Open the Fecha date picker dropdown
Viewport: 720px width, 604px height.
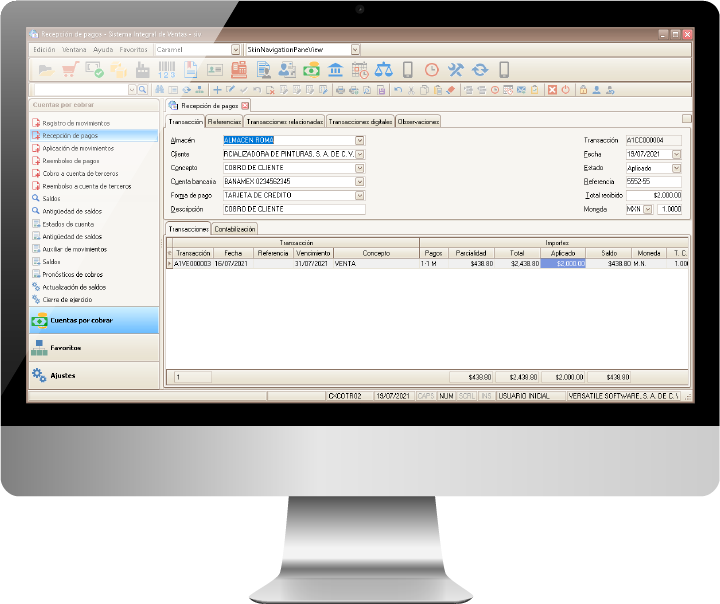point(676,154)
